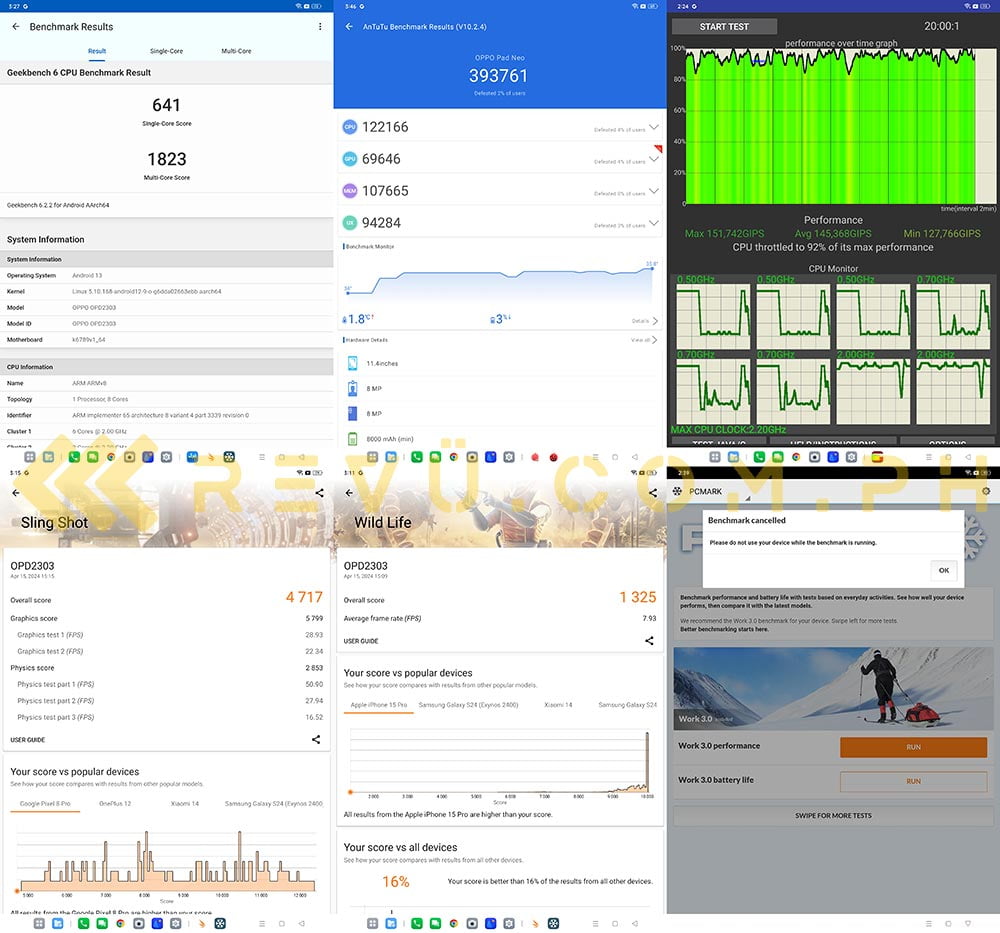
Task: Share from the Sling Shot header
Action: [x=320, y=493]
